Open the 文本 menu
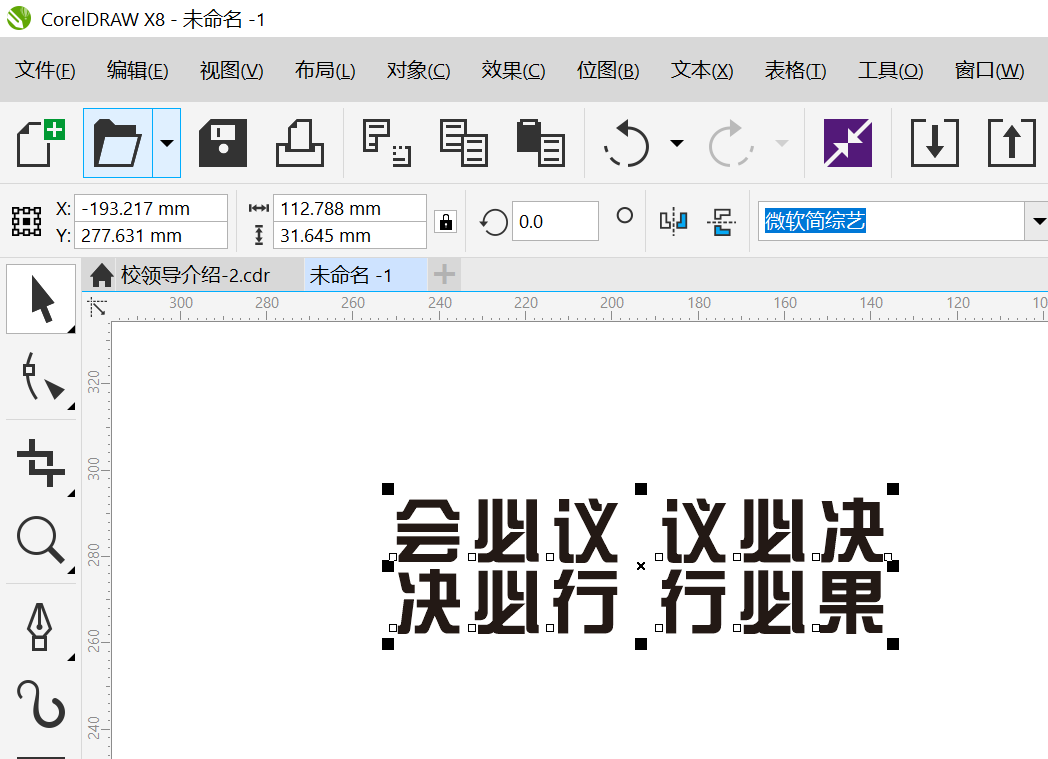The height and width of the screenshot is (759, 1048). click(700, 70)
